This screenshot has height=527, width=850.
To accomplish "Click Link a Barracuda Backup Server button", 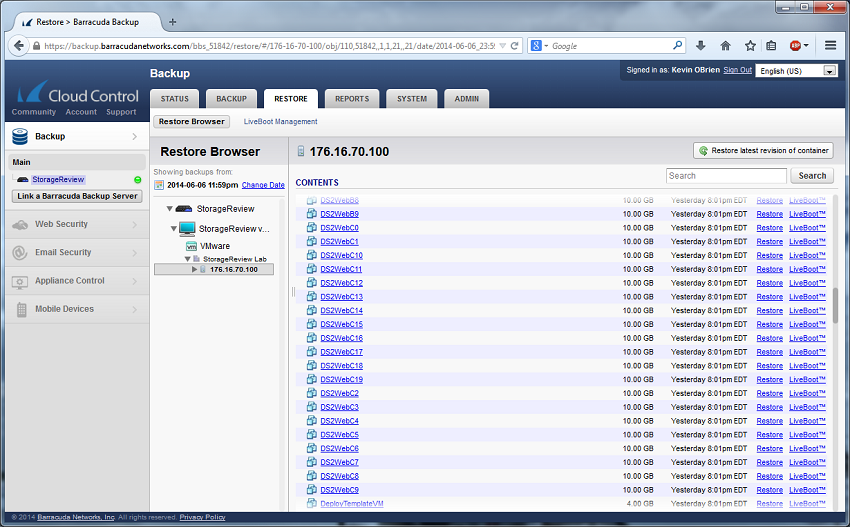I will pyautogui.click(x=77, y=196).
